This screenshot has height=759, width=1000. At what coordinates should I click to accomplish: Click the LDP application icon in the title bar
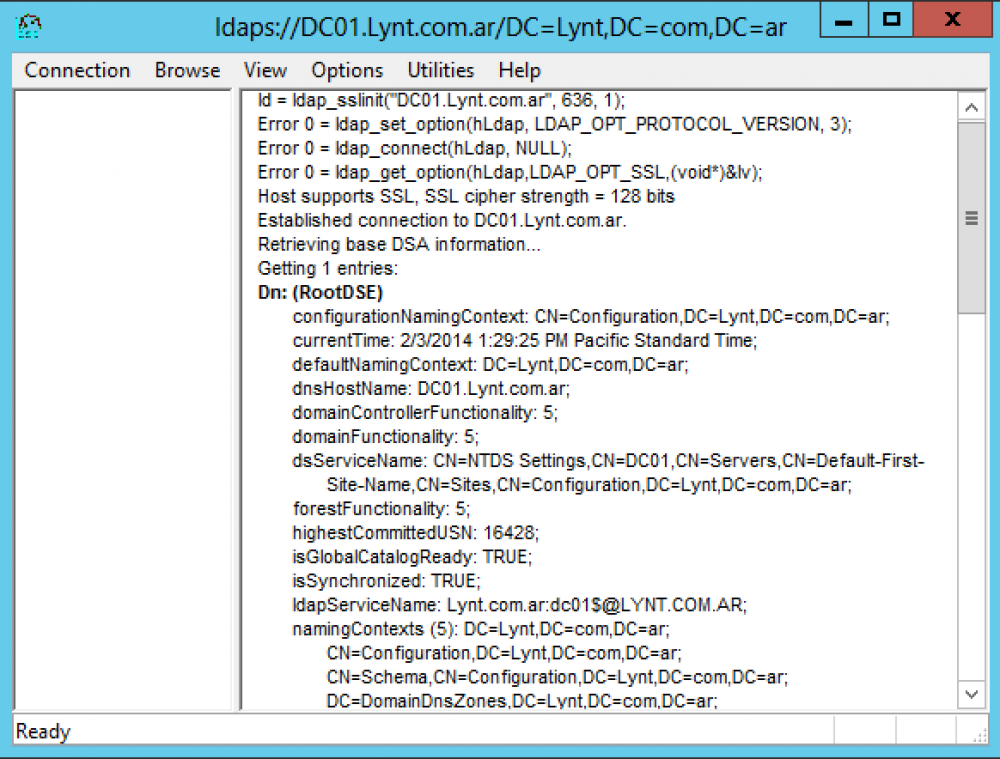[29, 24]
